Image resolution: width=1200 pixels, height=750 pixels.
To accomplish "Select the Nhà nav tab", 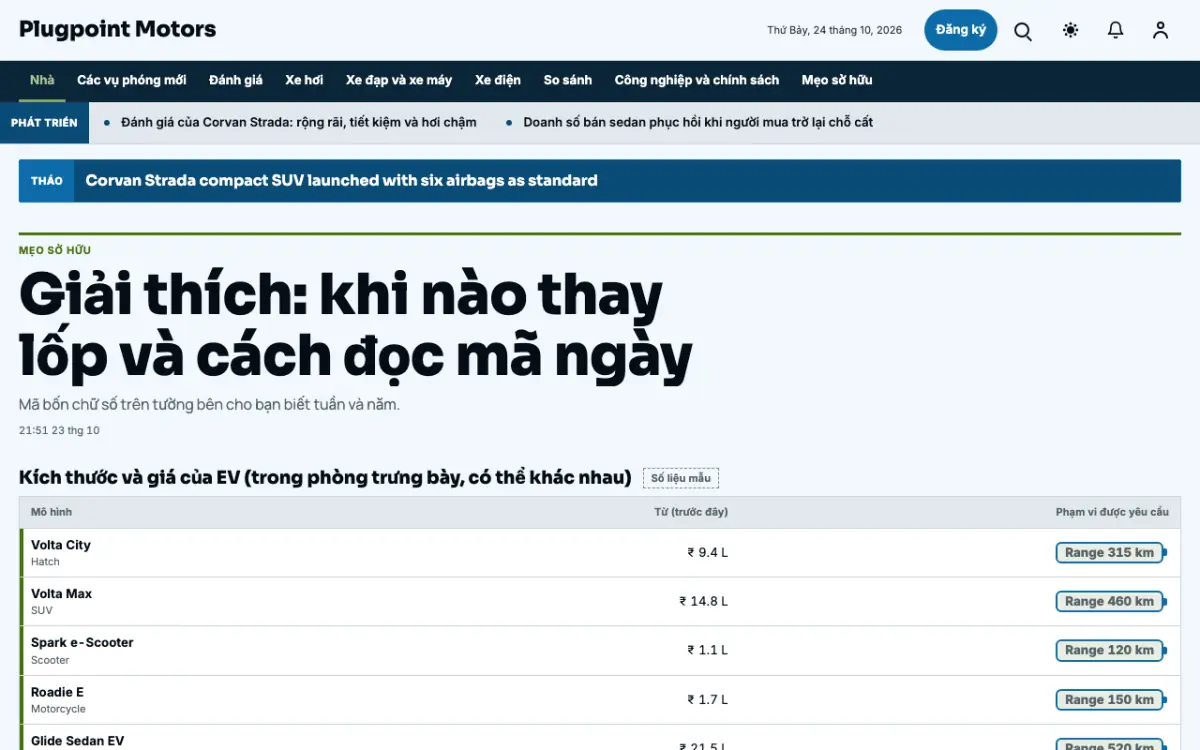I will click(x=42, y=80).
